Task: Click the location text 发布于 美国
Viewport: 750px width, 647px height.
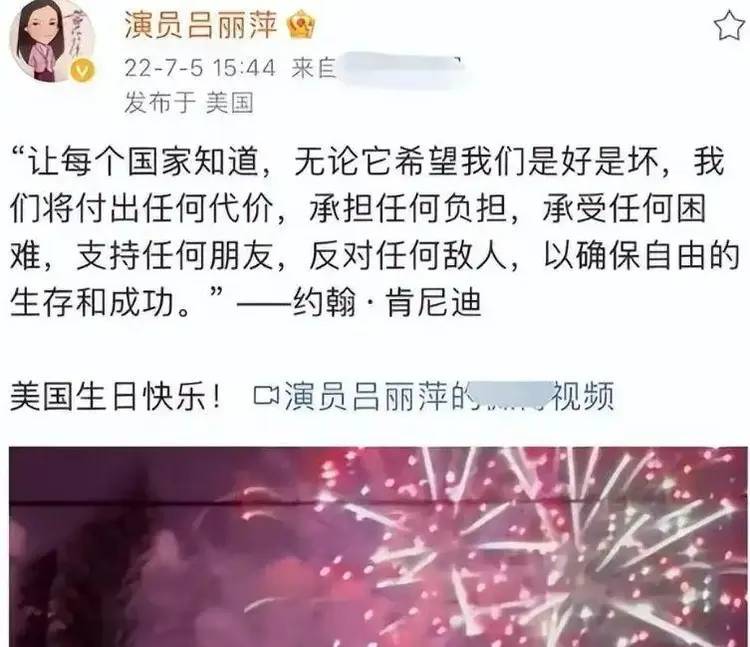Action: [x=188, y=102]
